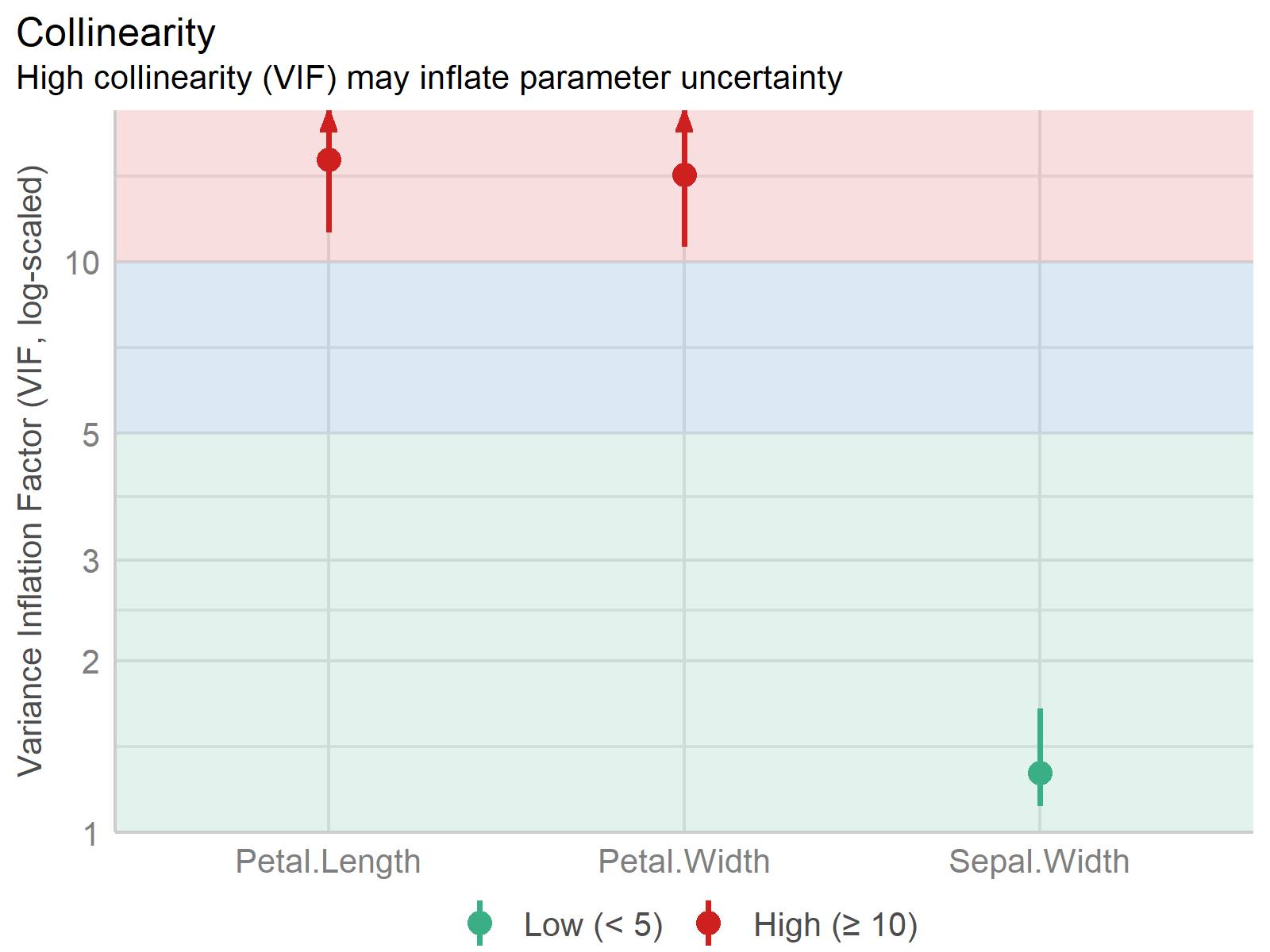
Task: Click the Sepal.Width green VIF point
Action: coord(1040,773)
